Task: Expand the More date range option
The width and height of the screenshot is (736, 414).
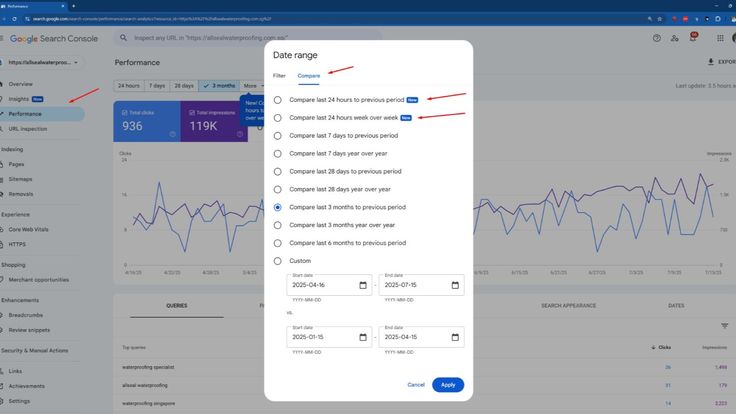Action: 252,86
